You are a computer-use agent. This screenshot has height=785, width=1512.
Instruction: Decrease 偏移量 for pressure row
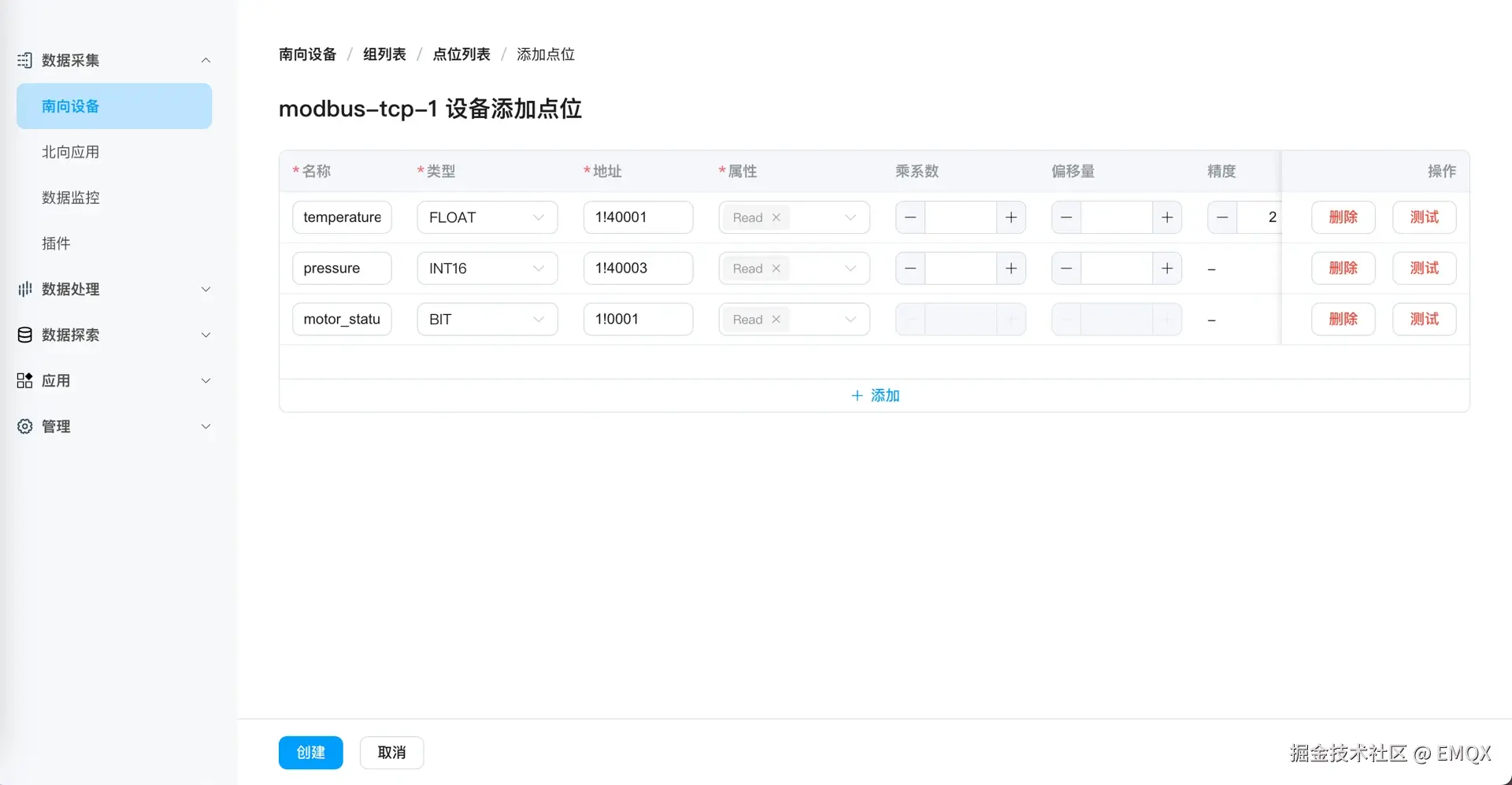click(1066, 268)
